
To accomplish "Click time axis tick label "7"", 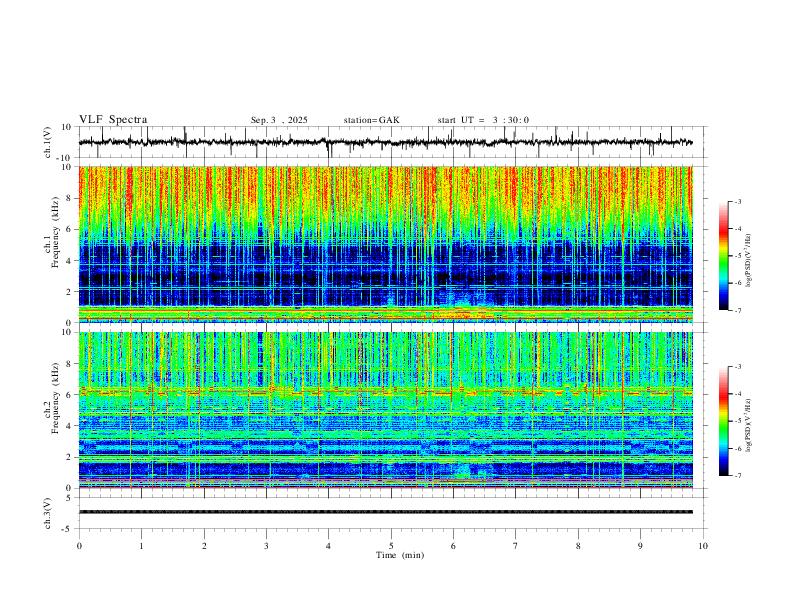I will coord(516,546).
